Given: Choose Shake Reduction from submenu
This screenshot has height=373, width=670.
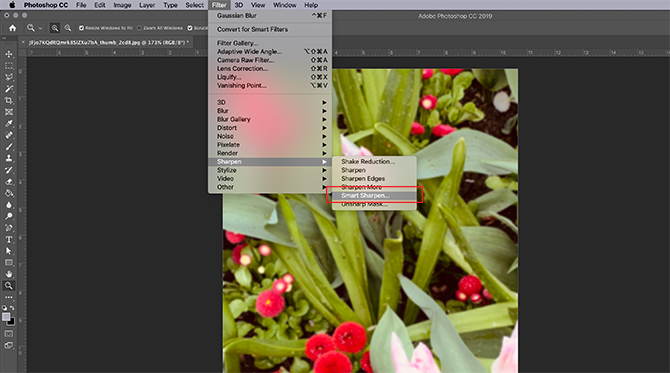Looking at the screenshot, I should click(x=374, y=162).
